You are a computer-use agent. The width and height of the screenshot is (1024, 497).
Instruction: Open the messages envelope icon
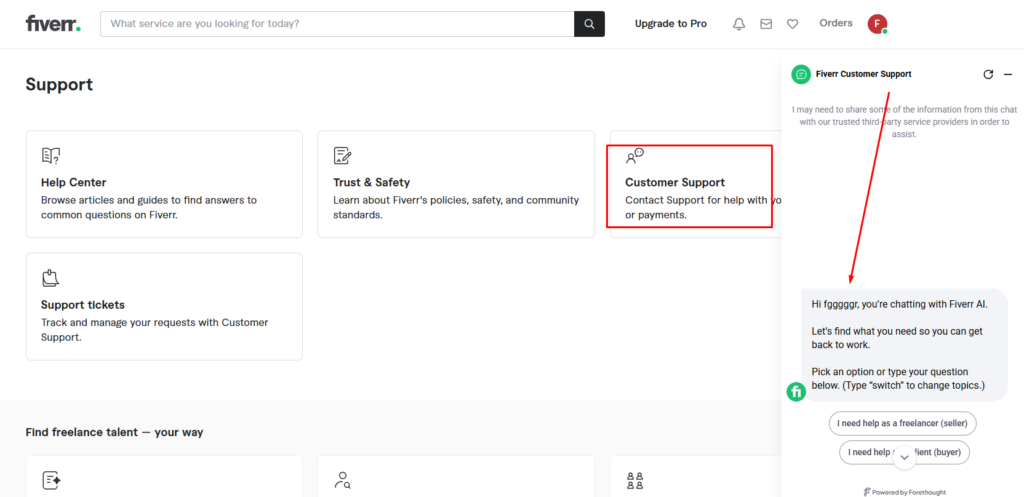765,24
